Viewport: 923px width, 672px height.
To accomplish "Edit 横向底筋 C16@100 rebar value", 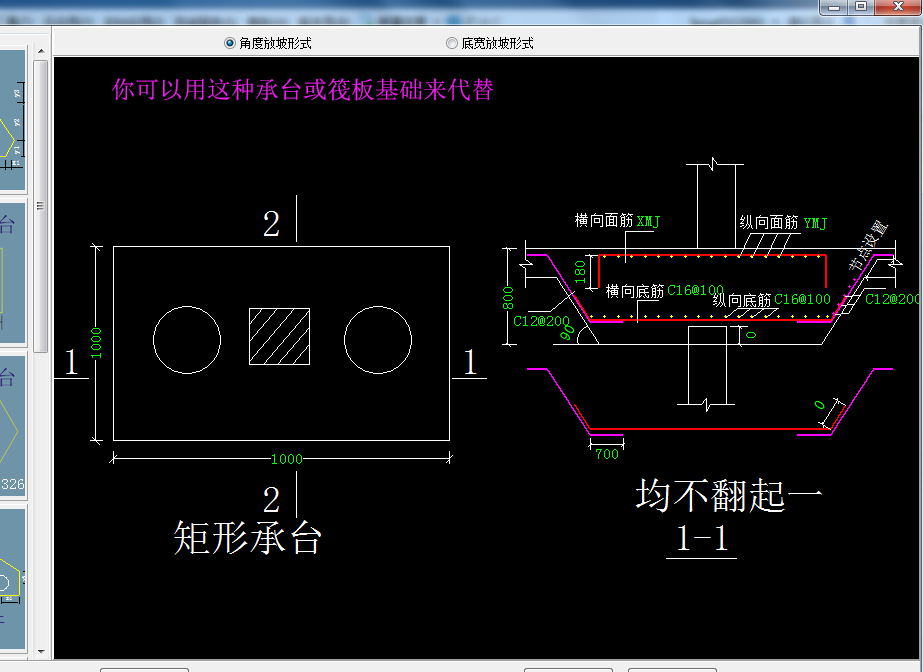I will tap(694, 291).
